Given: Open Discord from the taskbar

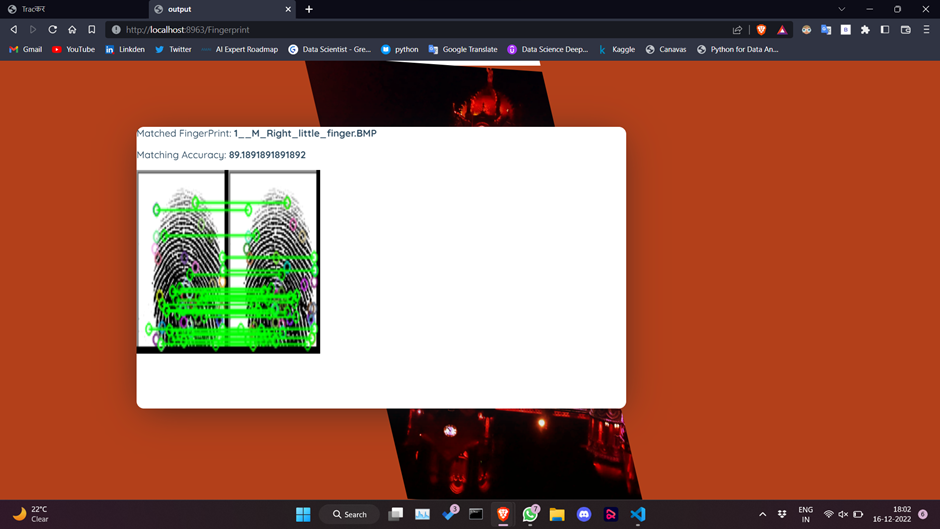Looking at the screenshot, I should pyautogui.click(x=584, y=514).
